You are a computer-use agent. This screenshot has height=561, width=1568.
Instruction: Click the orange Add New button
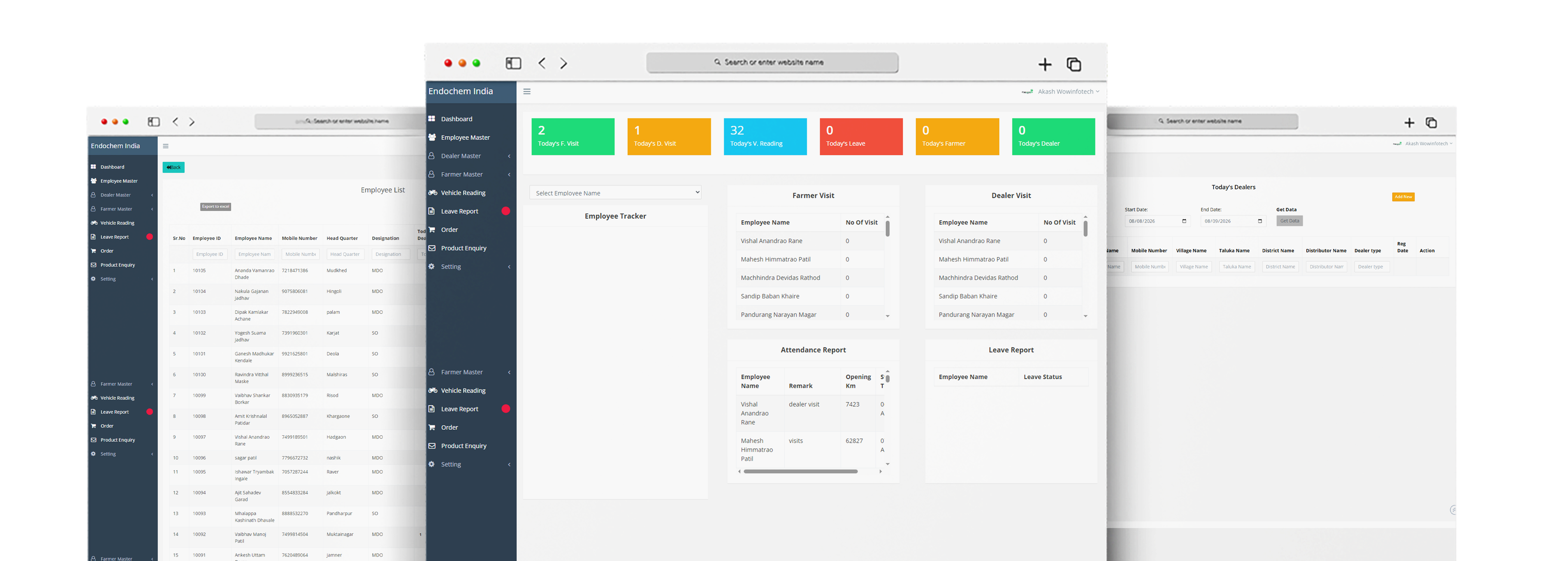[x=1403, y=197]
